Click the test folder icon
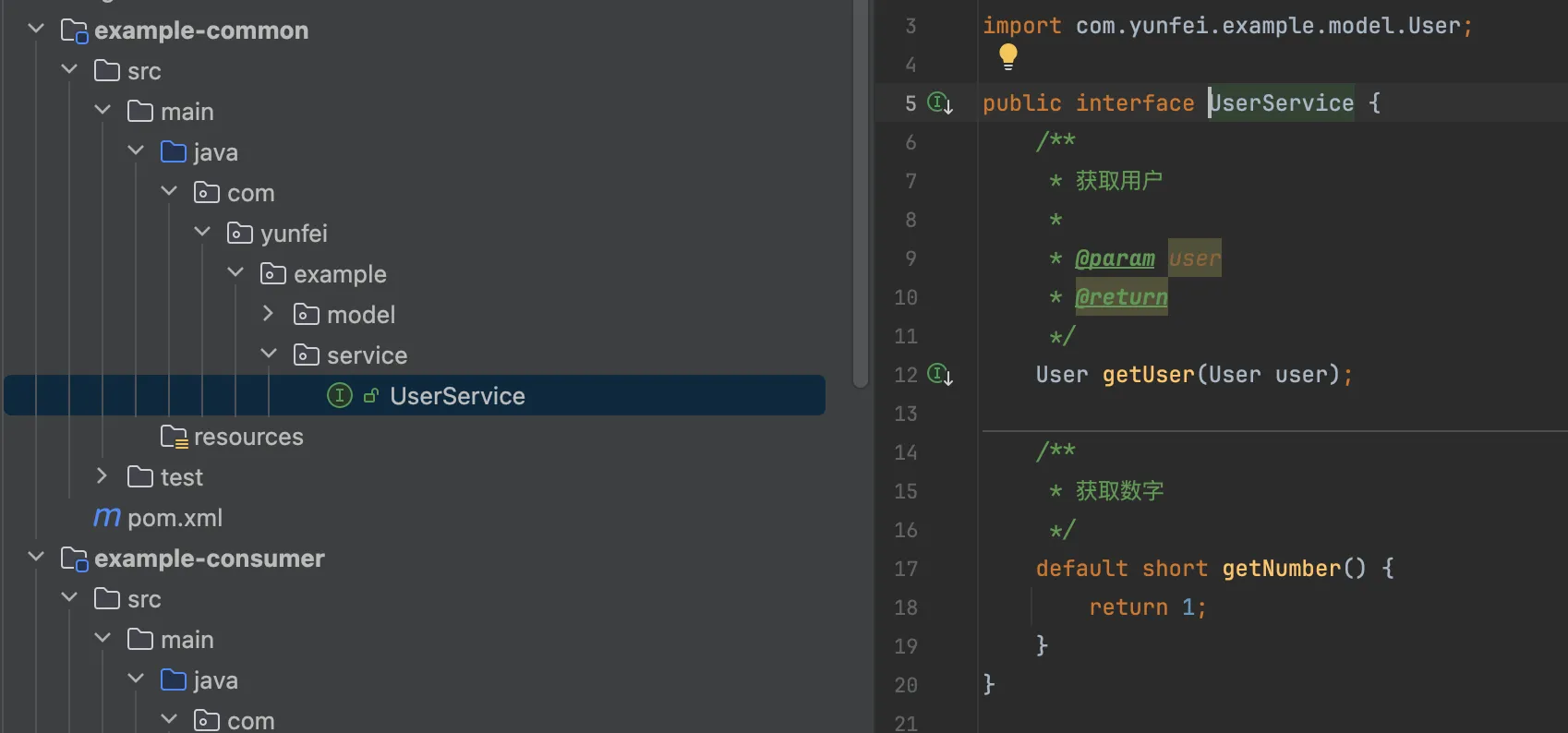The image size is (1568, 733). (140, 477)
